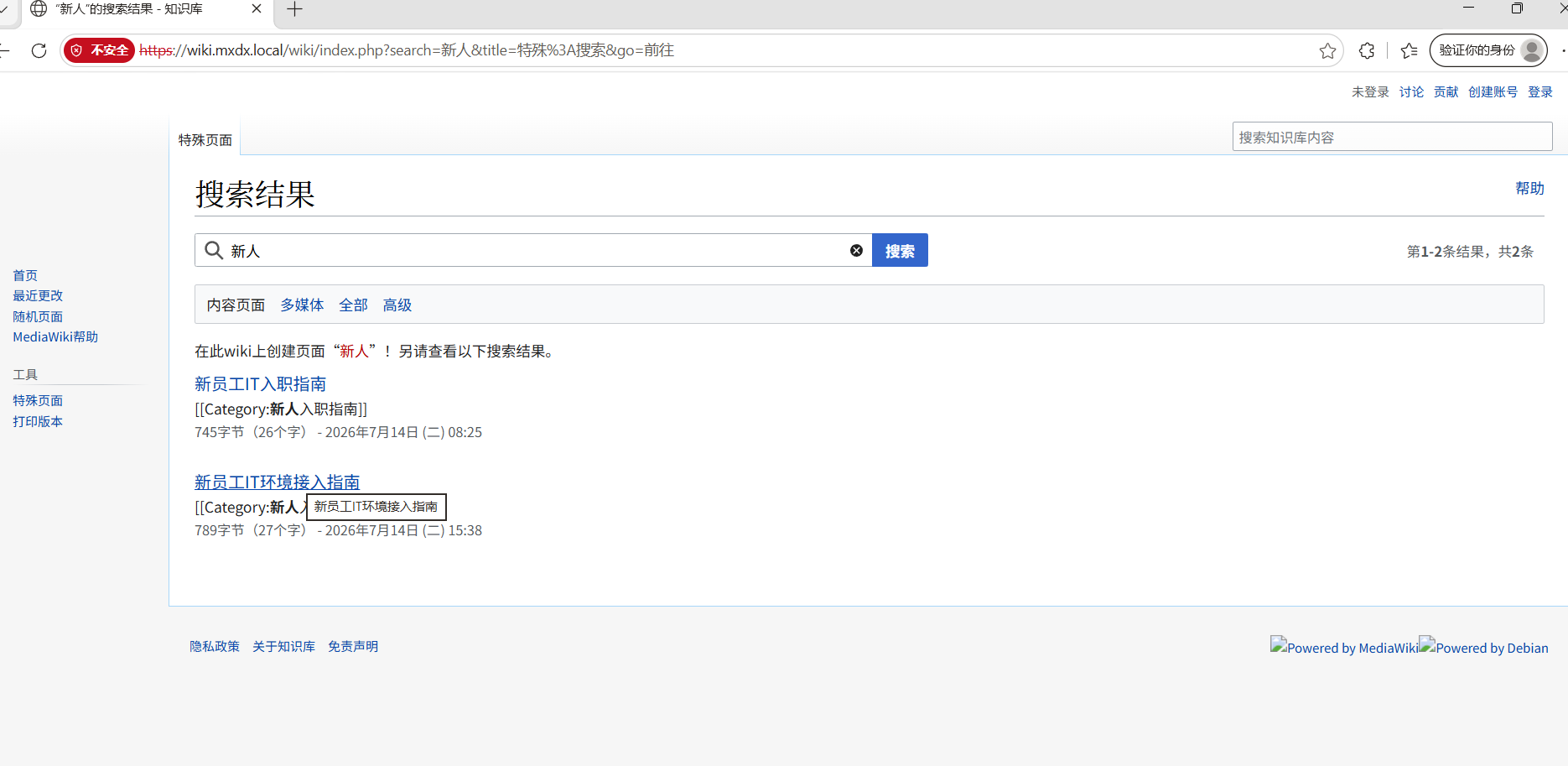Viewport: 1568px width, 766px height.
Task: Click the 登录 login link
Action: coord(1540,92)
